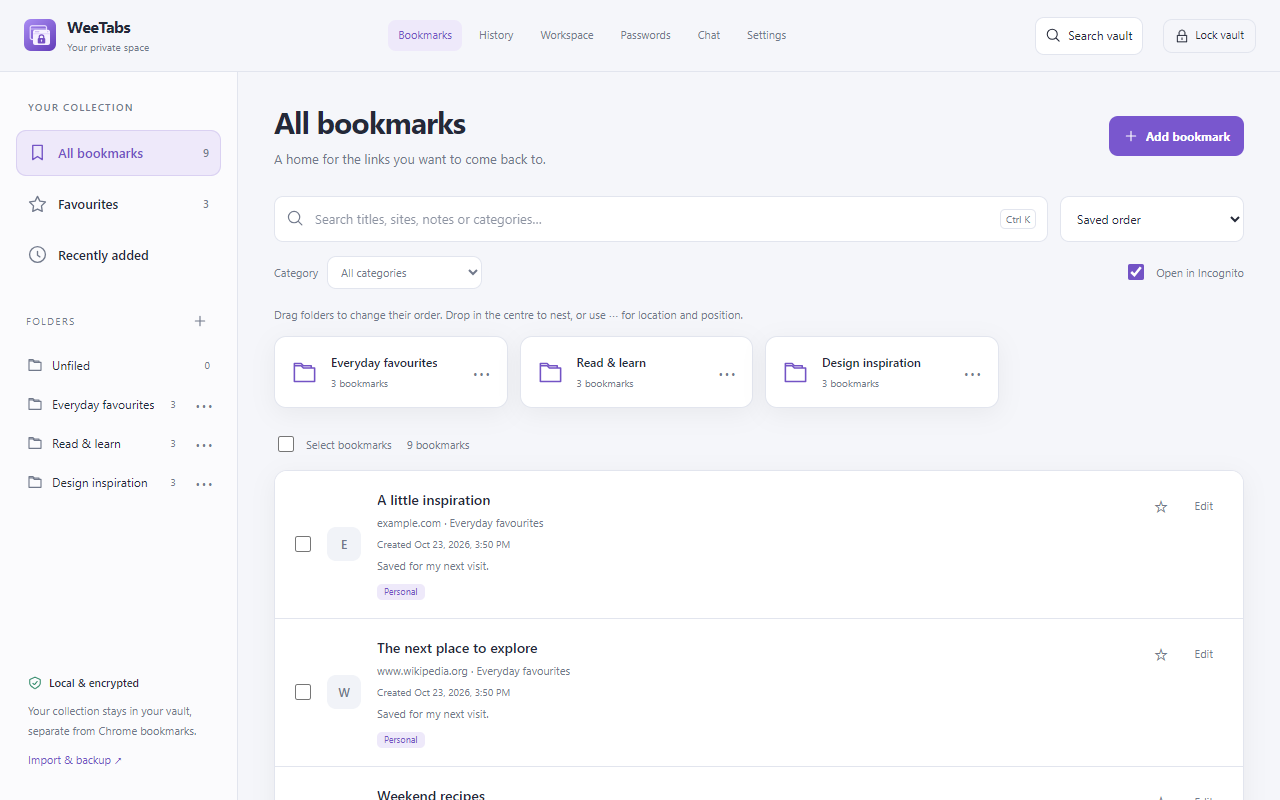The width and height of the screenshot is (1280, 800).
Task: Open 'The next place to explore' title
Action: click(x=457, y=648)
